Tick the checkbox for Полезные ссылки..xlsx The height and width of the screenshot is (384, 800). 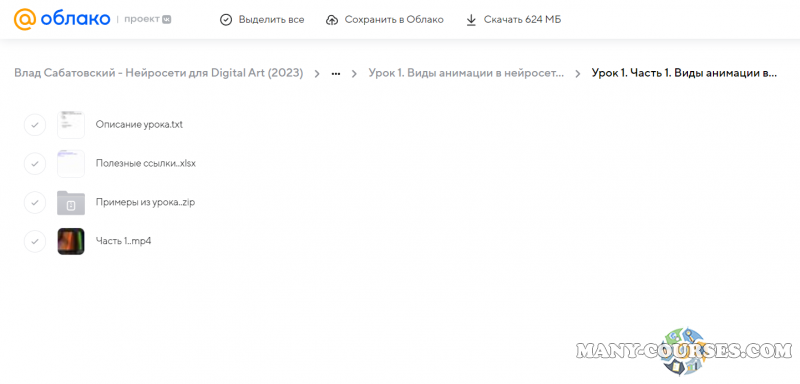[x=35, y=164]
